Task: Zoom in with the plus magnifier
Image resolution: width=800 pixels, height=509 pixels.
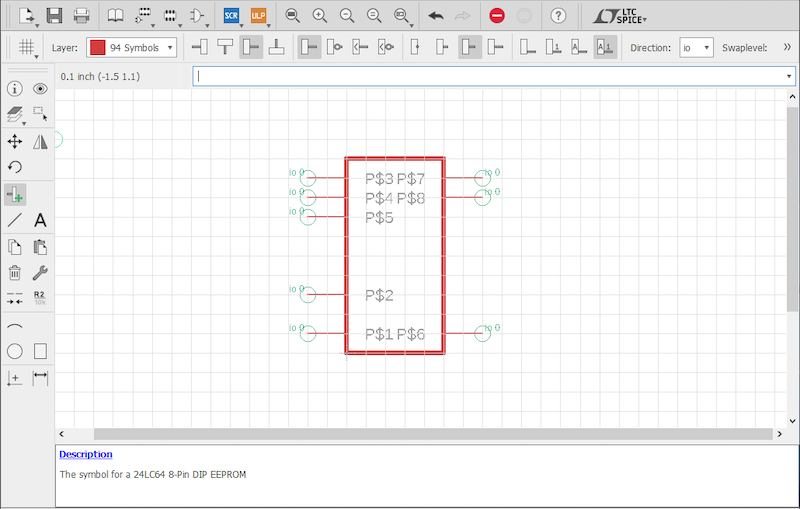Action: tap(320, 16)
